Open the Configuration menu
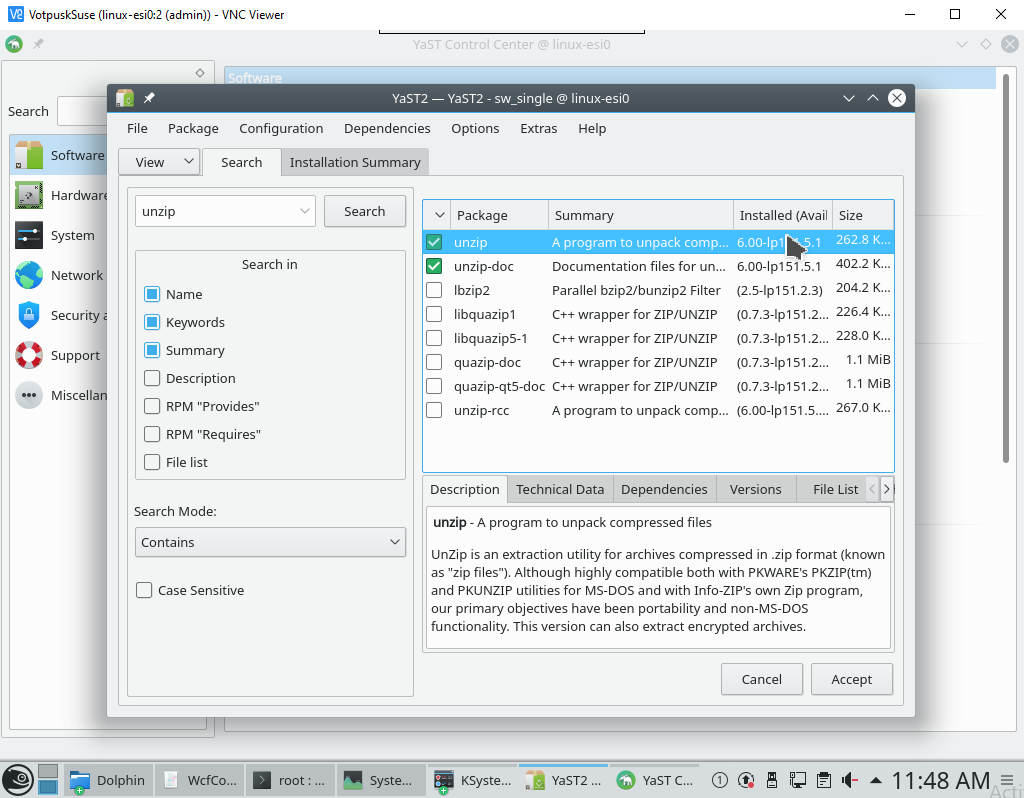1024x798 pixels. coord(281,128)
